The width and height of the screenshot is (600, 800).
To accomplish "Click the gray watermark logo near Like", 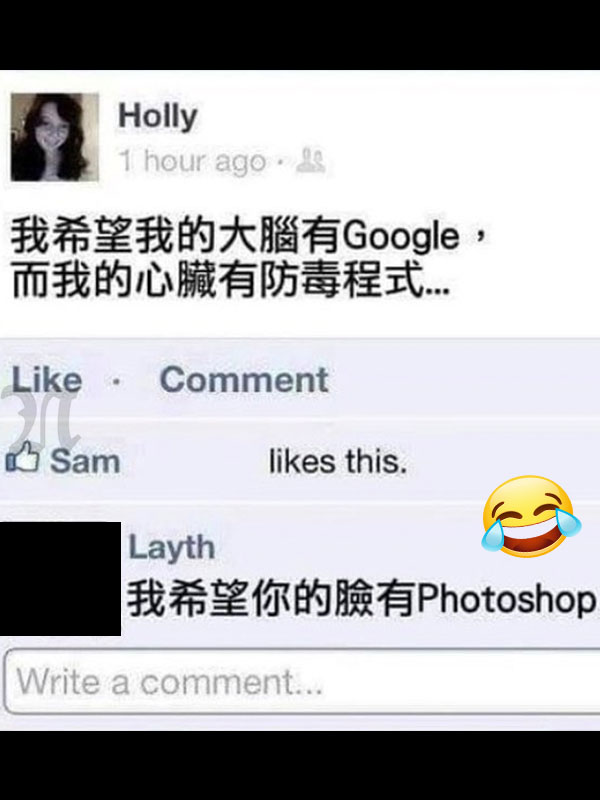I will tap(40, 421).
